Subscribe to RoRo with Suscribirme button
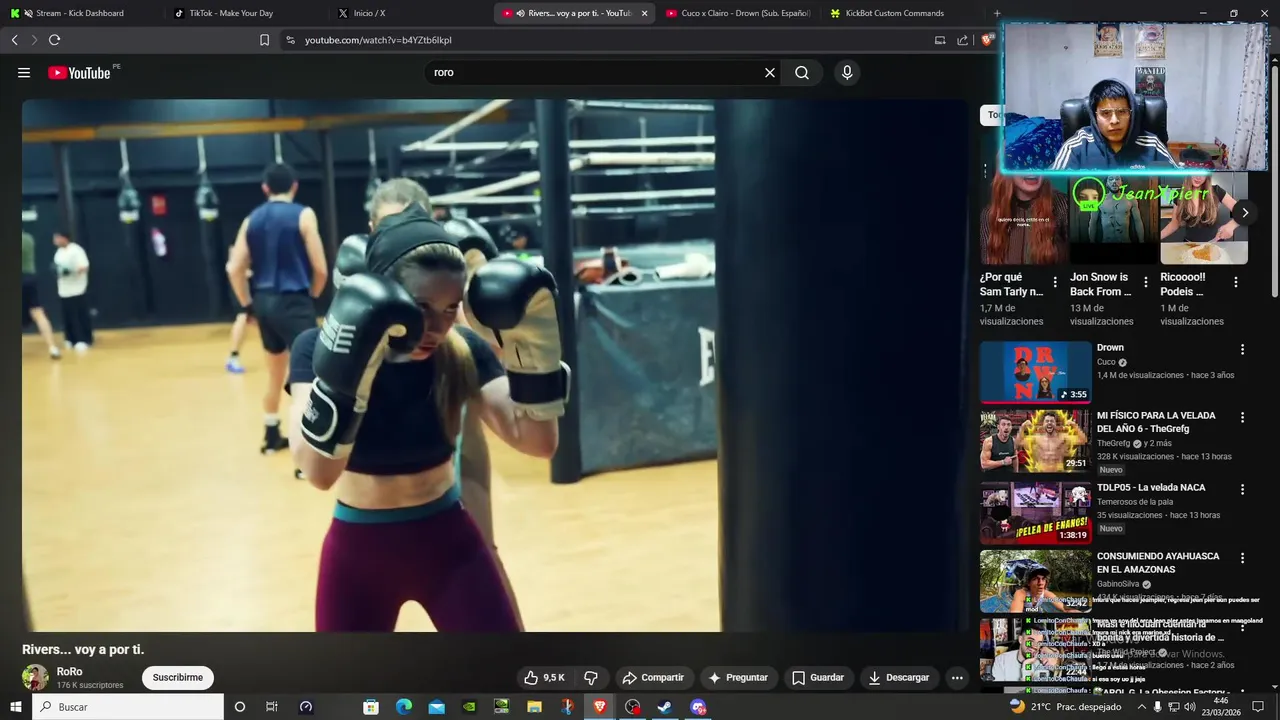1280x720 pixels. [x=178, y=677]
